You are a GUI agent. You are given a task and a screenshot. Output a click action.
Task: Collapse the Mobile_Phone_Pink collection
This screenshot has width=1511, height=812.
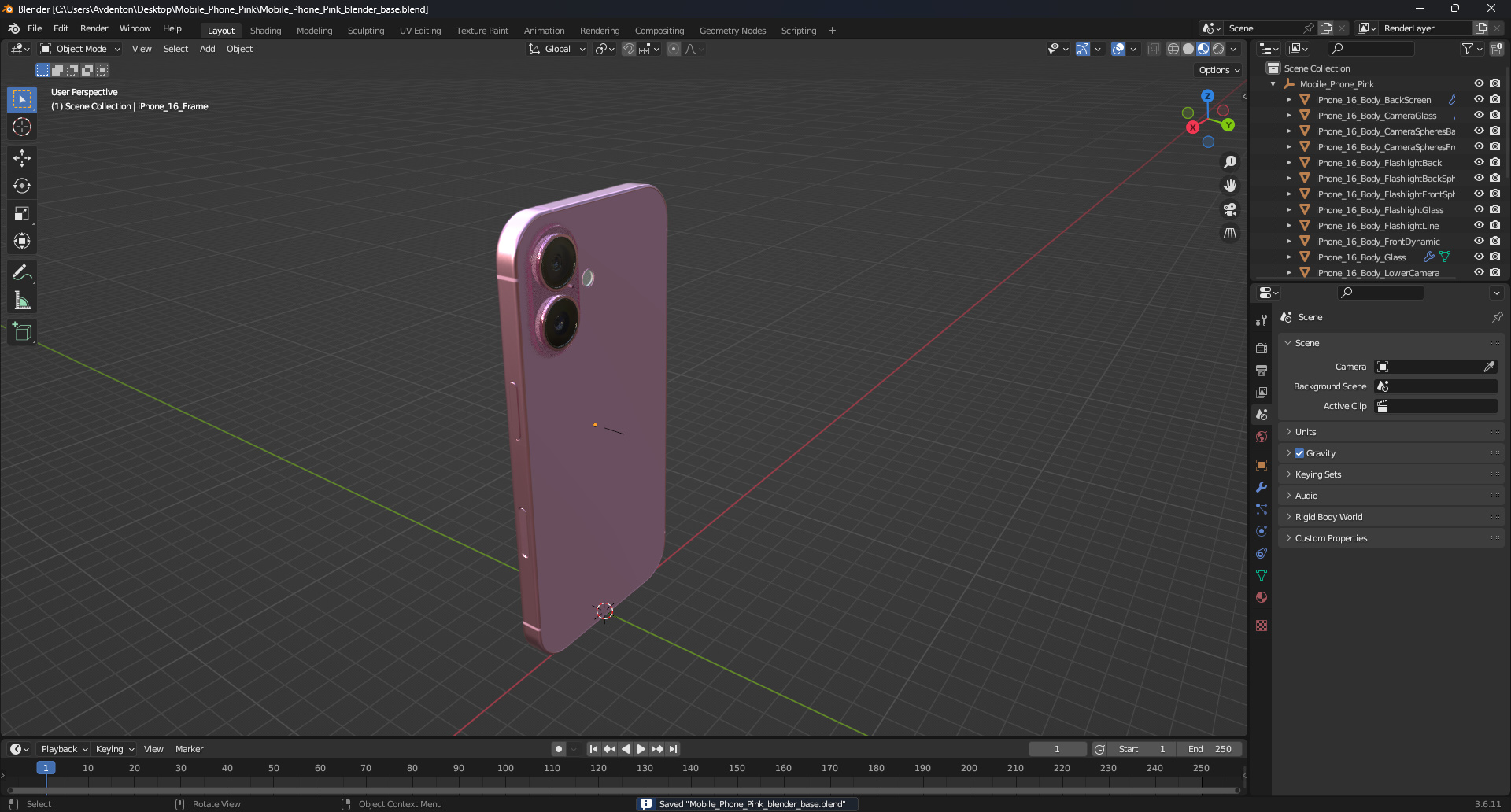coord(1273,84)
